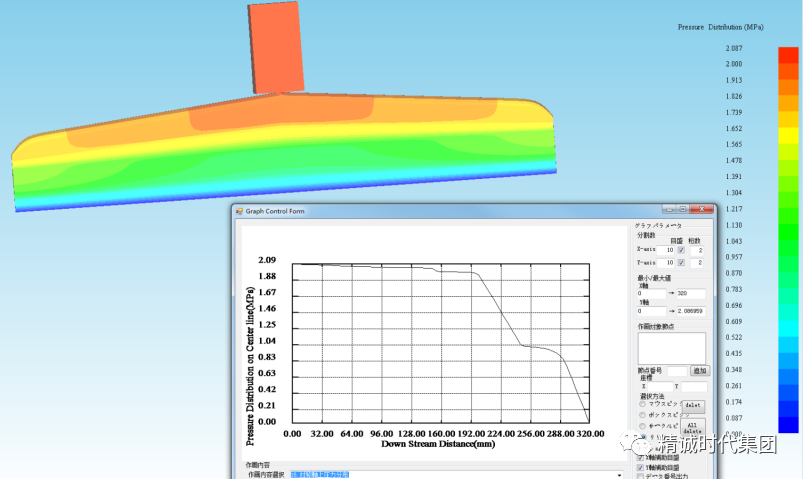Select the box pick radio button
Viewport: 803px width, 479px height.
pyautogui.click(x=642, y=415)
